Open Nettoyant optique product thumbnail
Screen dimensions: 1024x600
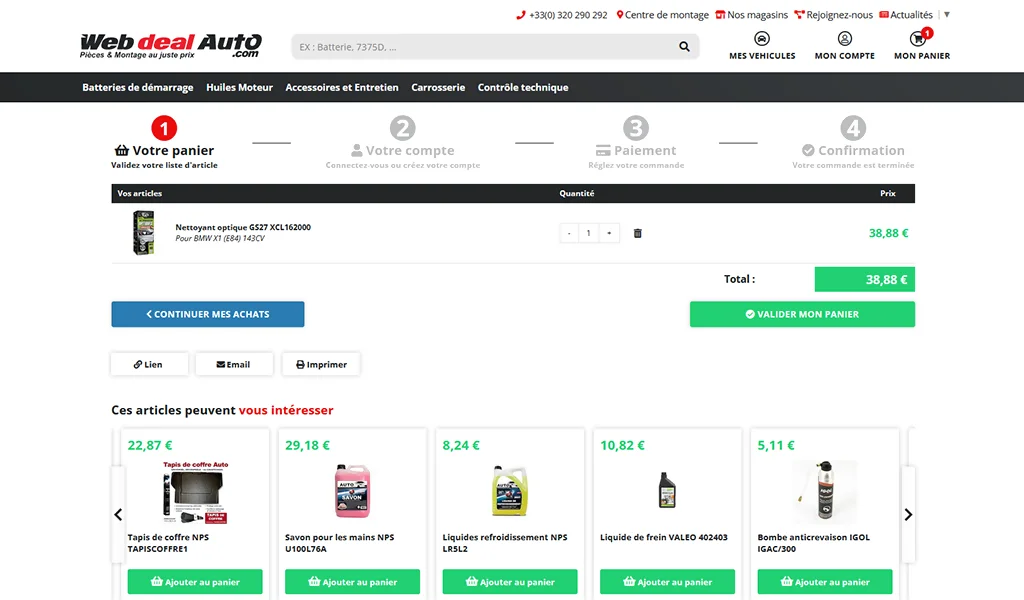(143, 233)
